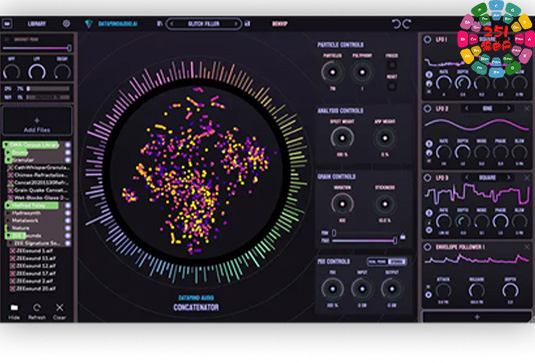
Task: Toggle the DMA Corpus Library enable dot
Action: click(68, 145)
